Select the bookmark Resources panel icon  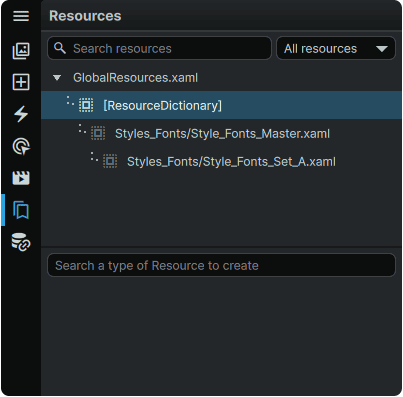pyautogui.click(x=21, y=210)
